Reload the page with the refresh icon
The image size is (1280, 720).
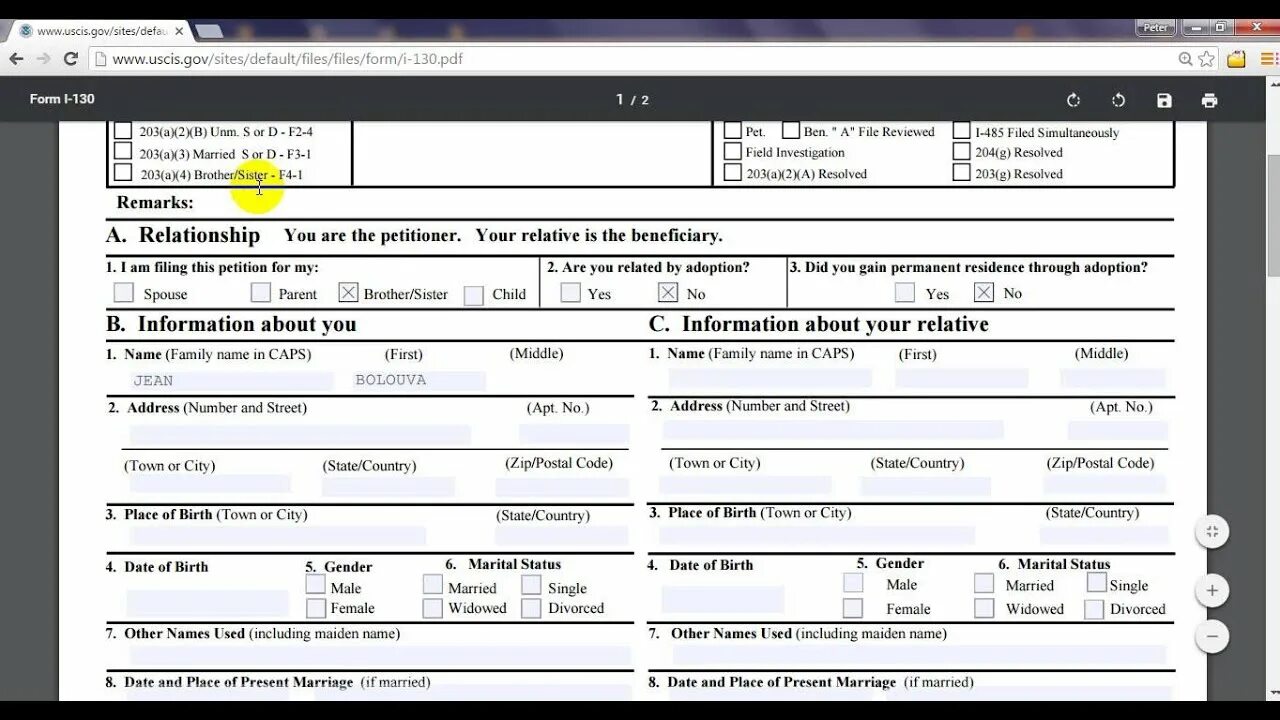coord(71,59)
